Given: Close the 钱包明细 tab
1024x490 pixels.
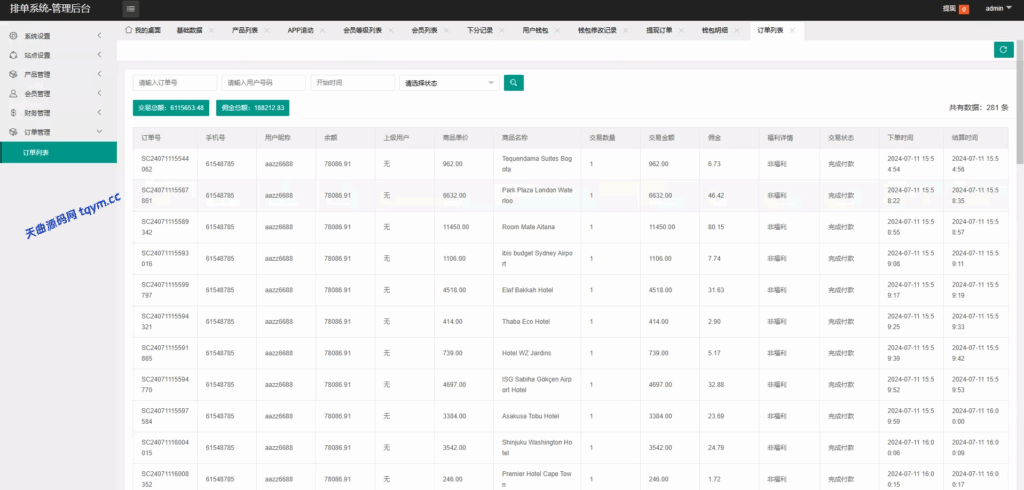Looking at the screenshot, I should [x=737, y=31].
